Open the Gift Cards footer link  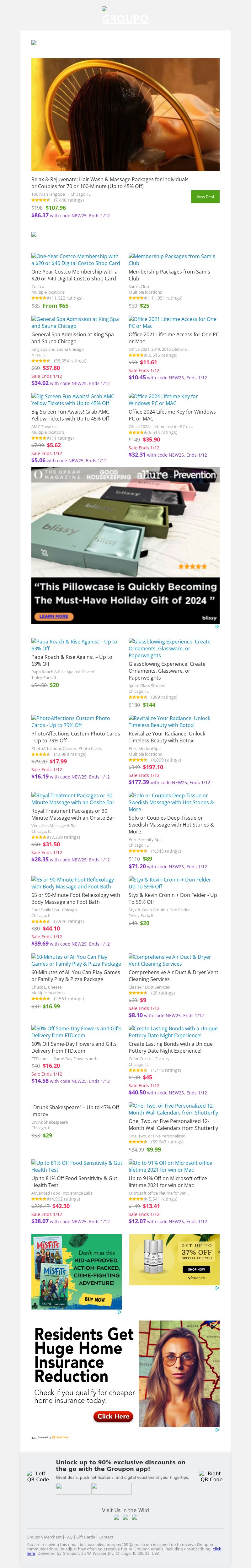(x=86, y=1537)
